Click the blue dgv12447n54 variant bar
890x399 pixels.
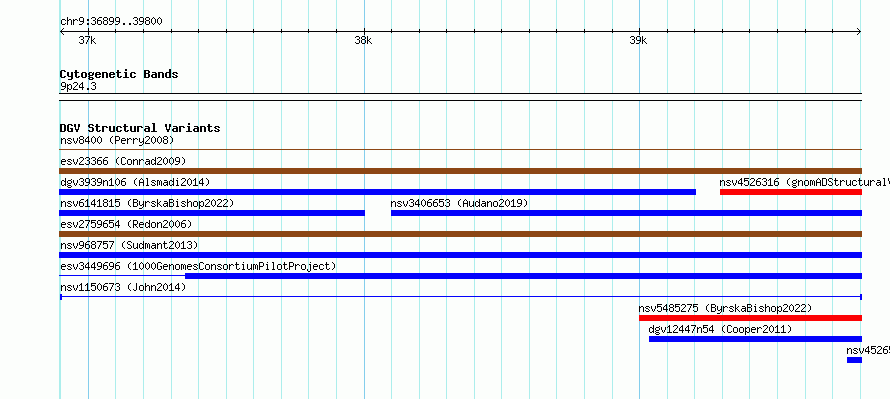[x=755, y=339]
